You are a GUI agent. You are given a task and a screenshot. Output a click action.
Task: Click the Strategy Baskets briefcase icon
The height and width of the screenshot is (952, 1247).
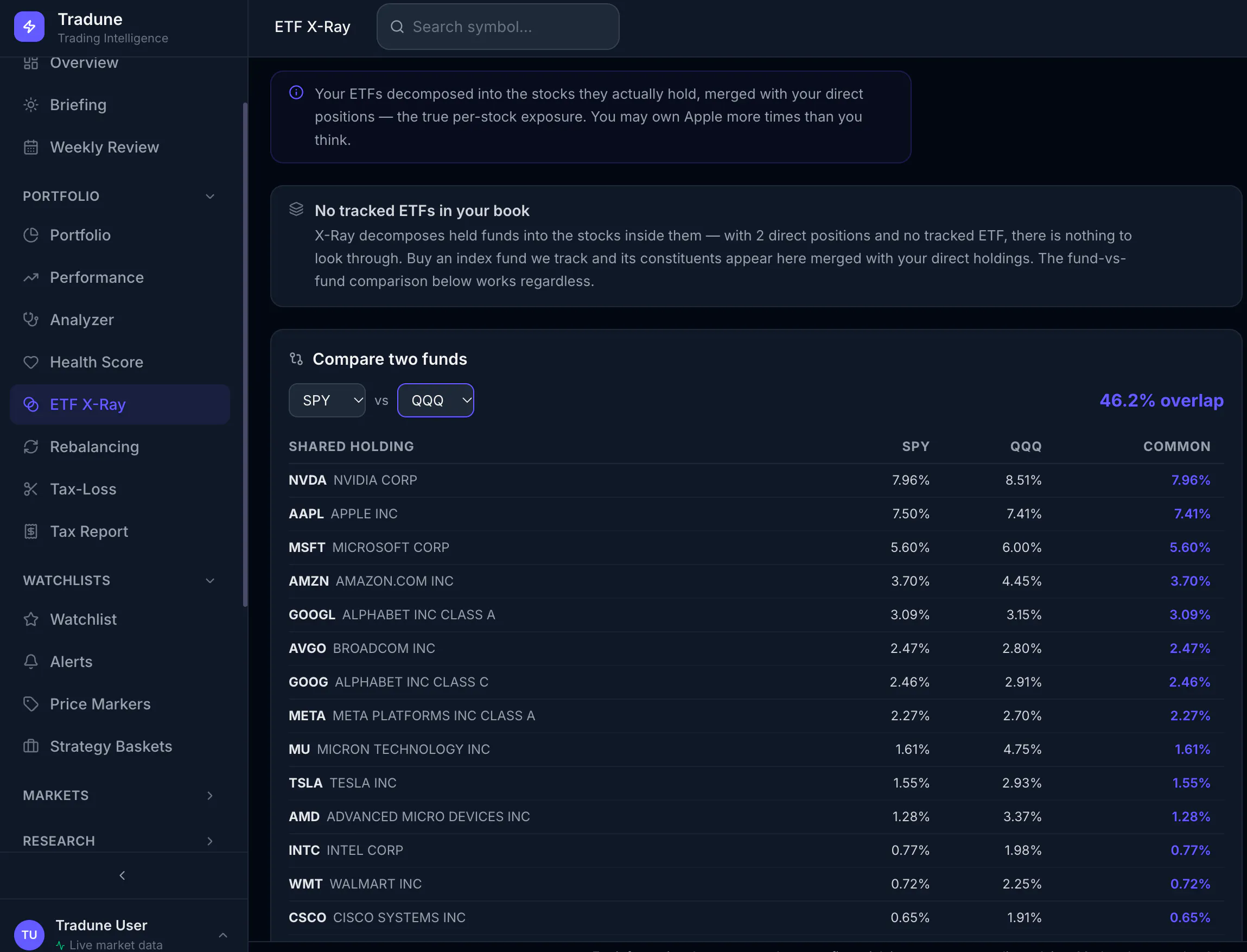[30, 746]
